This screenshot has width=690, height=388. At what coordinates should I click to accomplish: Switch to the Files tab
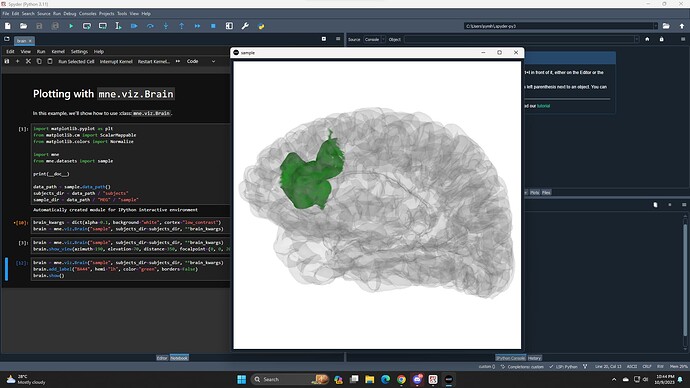[546, 193]
